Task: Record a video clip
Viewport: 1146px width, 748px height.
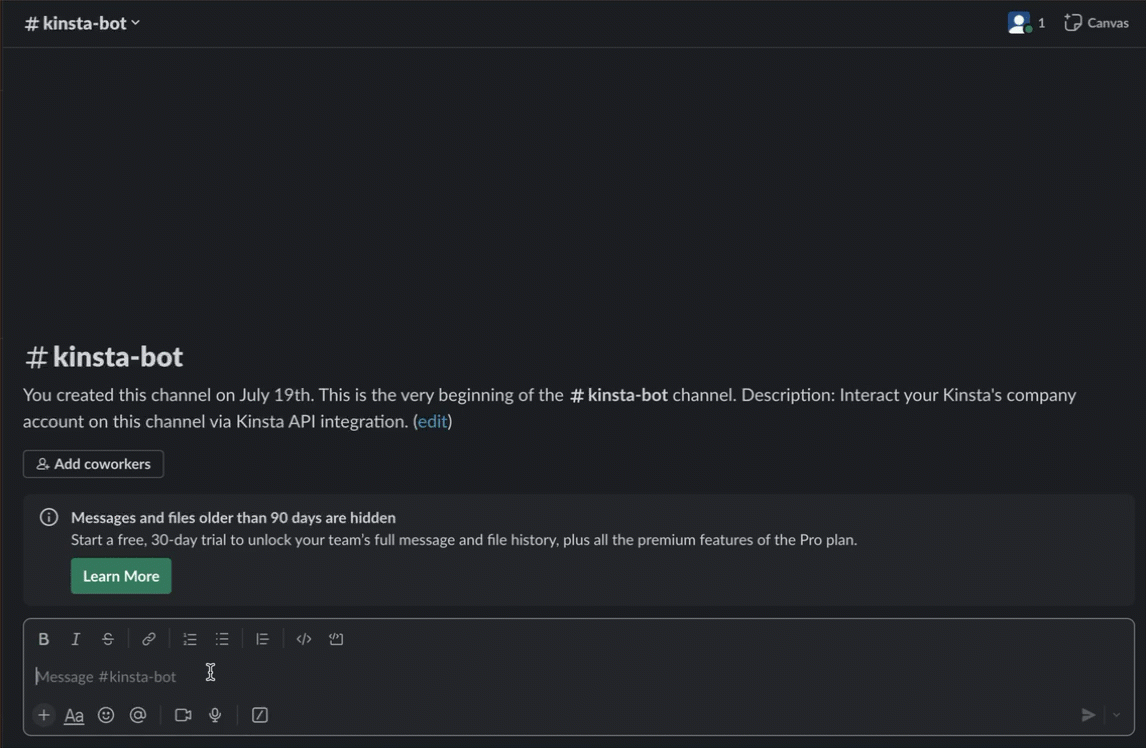Action: (183, 715)
